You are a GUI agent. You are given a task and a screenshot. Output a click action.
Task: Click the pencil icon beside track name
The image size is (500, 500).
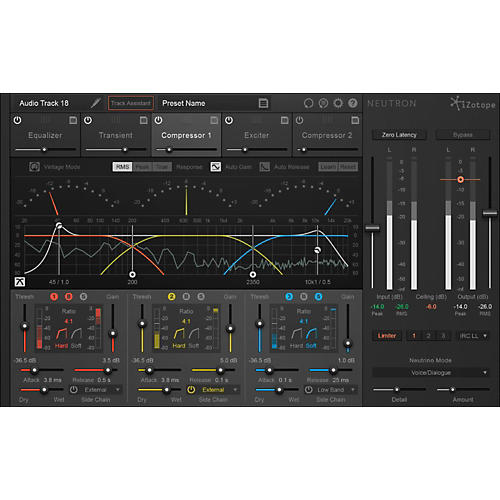[96, 103]
